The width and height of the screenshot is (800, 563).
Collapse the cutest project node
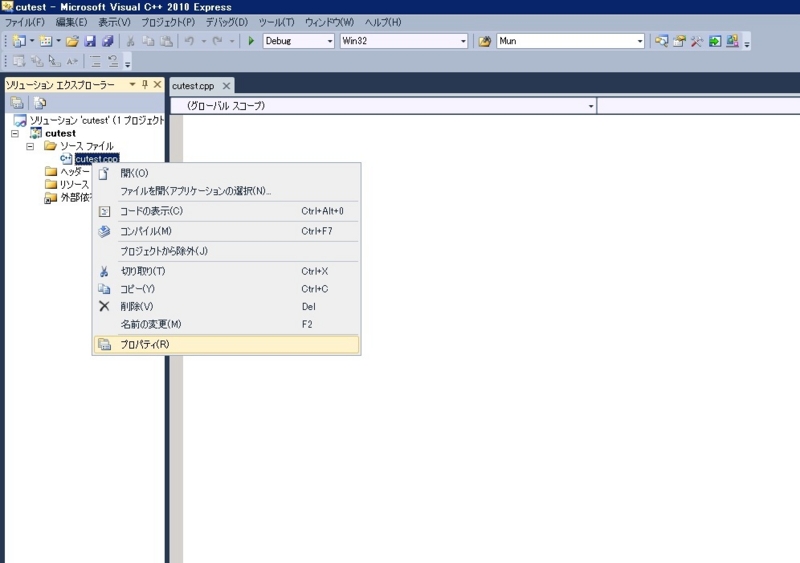pyautogui.click(x=15, y=133)
